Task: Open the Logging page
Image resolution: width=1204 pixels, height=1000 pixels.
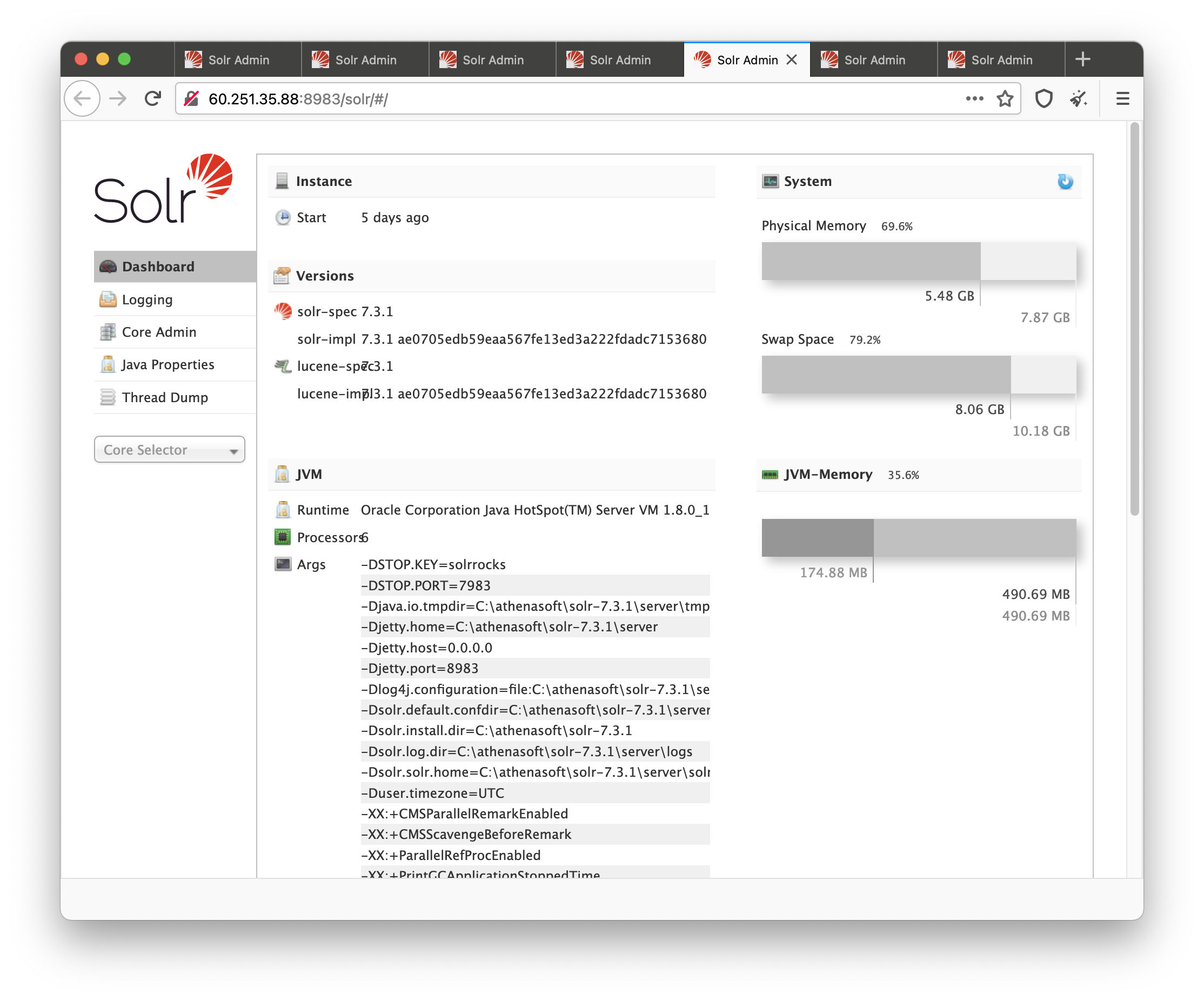Action: 175,299
